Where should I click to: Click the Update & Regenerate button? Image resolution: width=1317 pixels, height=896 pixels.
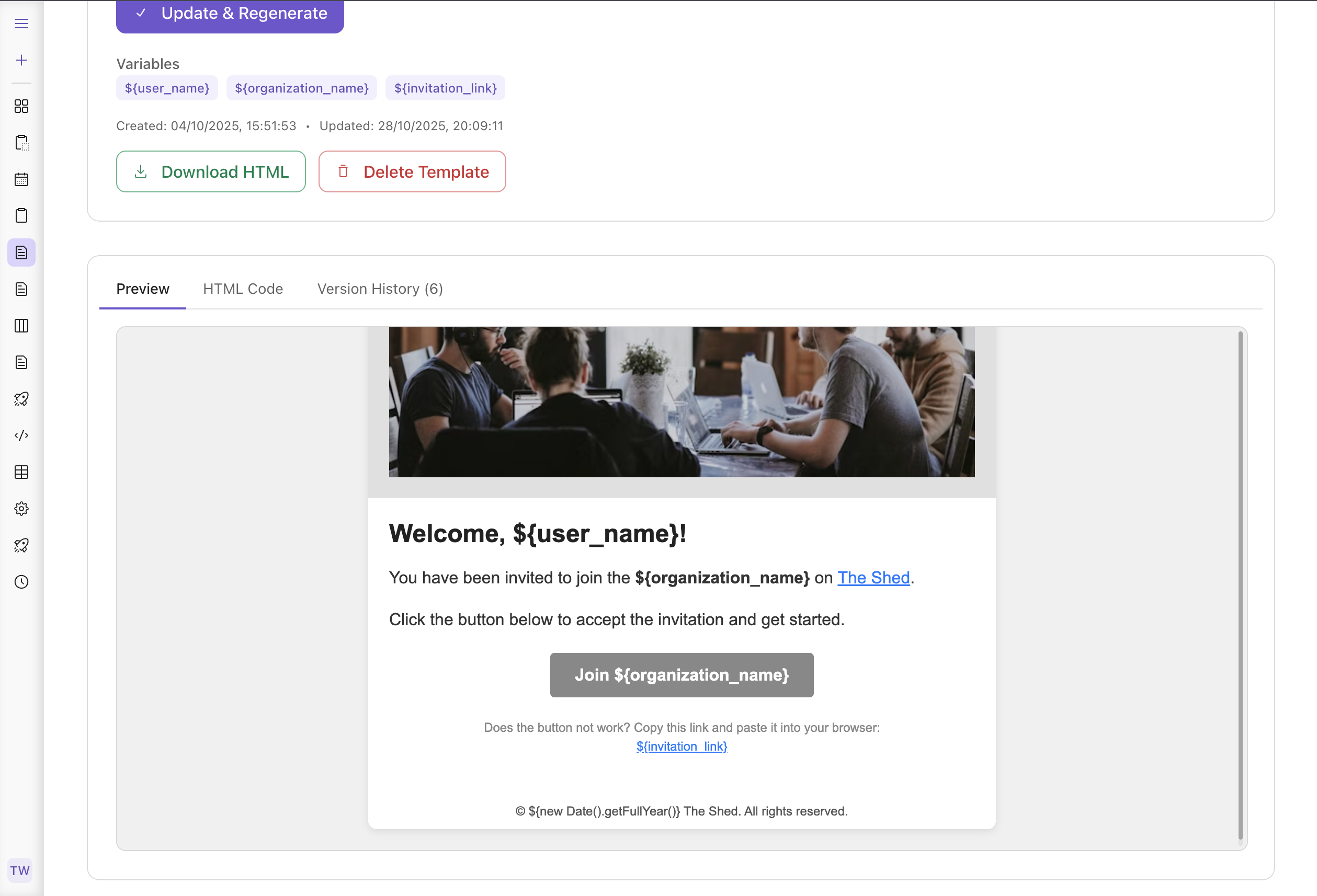(x=230, y=14)
